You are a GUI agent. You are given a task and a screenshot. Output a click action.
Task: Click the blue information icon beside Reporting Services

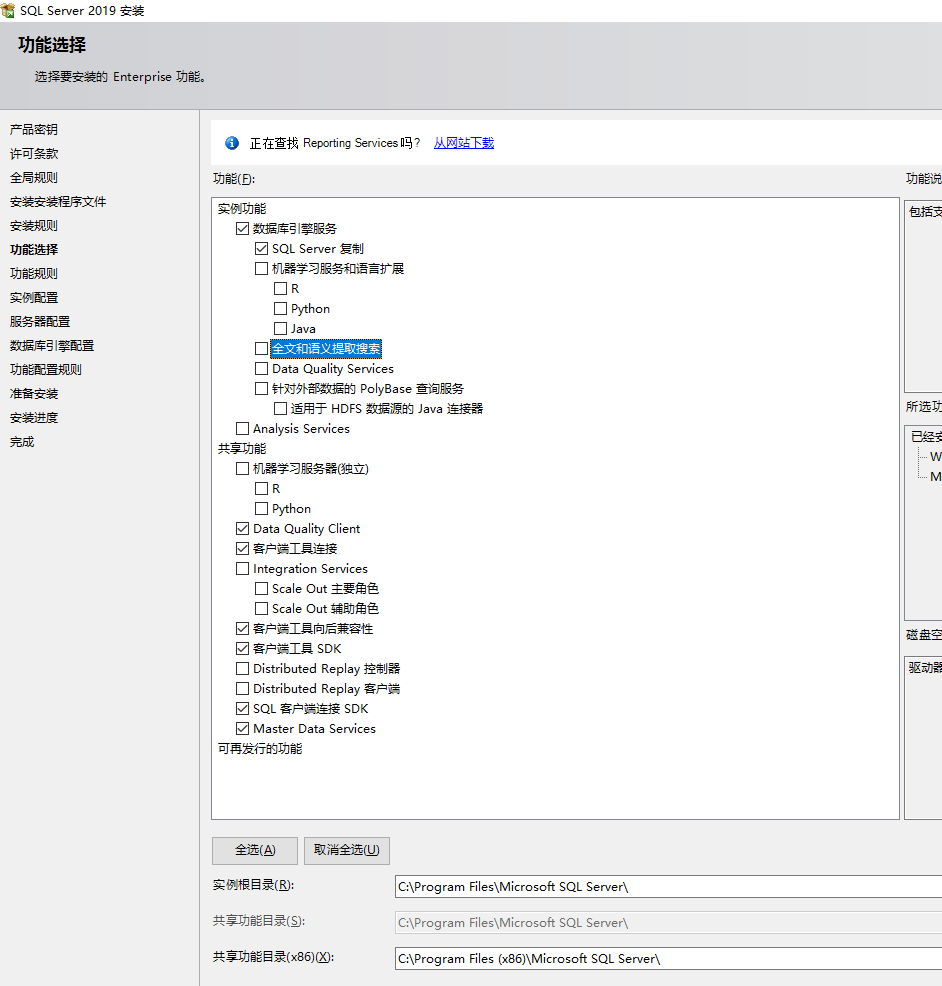coord(231,143)
